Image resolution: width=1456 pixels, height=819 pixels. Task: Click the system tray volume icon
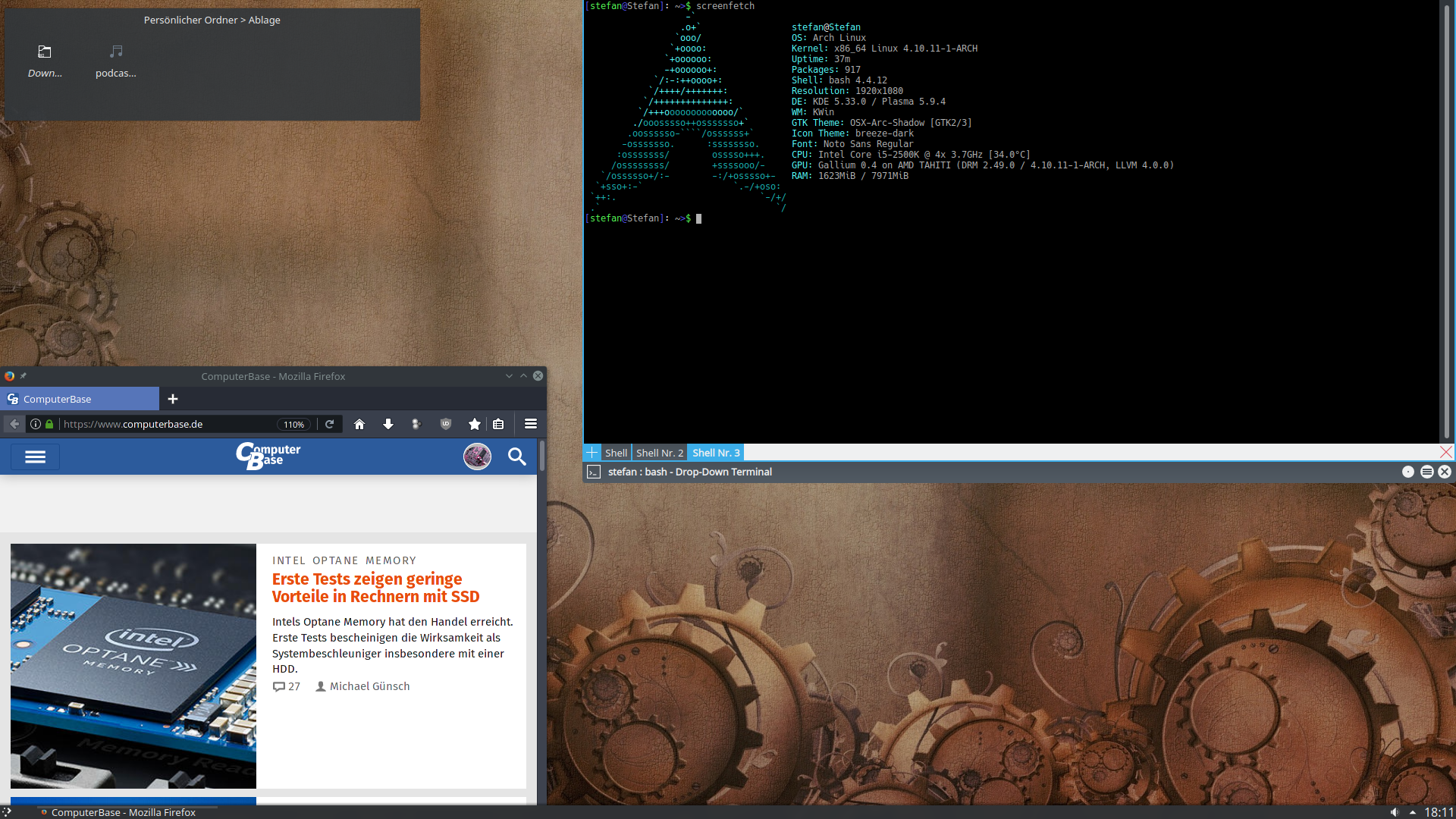1395,812
